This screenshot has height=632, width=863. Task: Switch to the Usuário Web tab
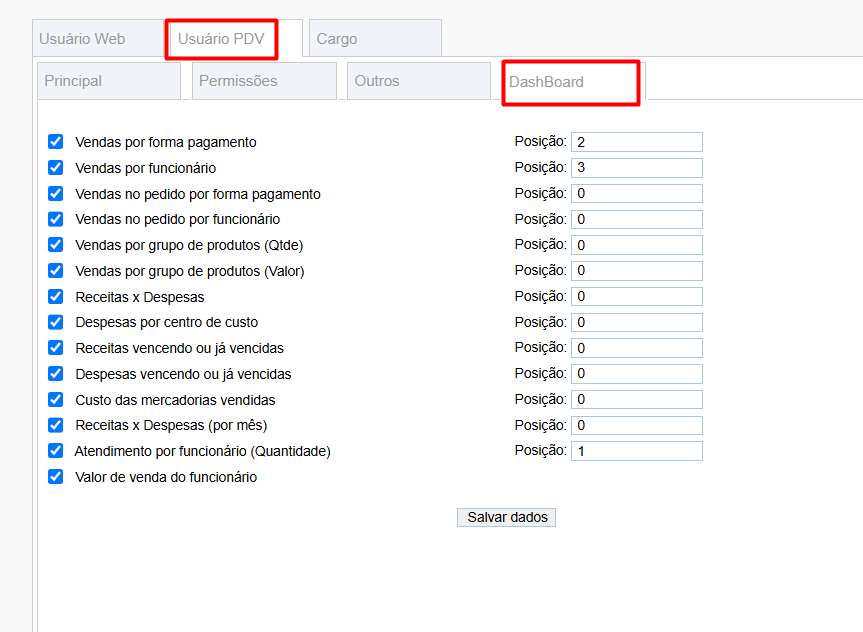tap(99, 39)
